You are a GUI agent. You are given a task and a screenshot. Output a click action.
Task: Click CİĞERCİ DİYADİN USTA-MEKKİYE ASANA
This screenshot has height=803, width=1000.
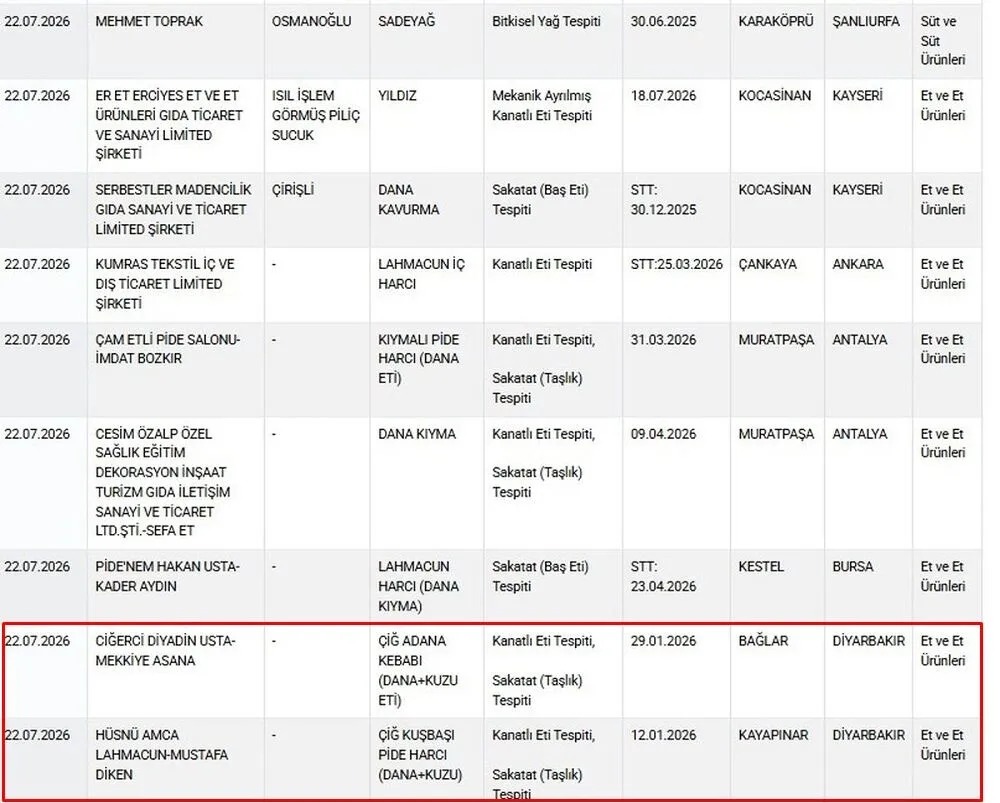(165, 651)
